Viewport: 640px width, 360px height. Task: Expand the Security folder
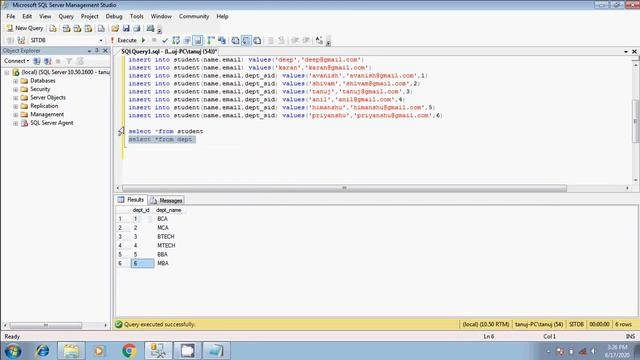tap(16, 89)
